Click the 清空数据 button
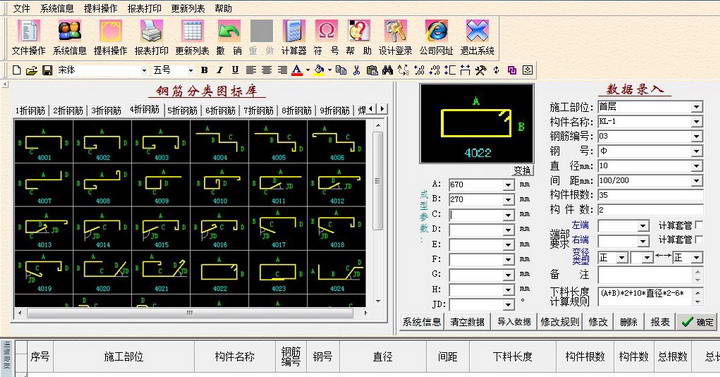Viewport: 720px width, 377px height. 467,322
